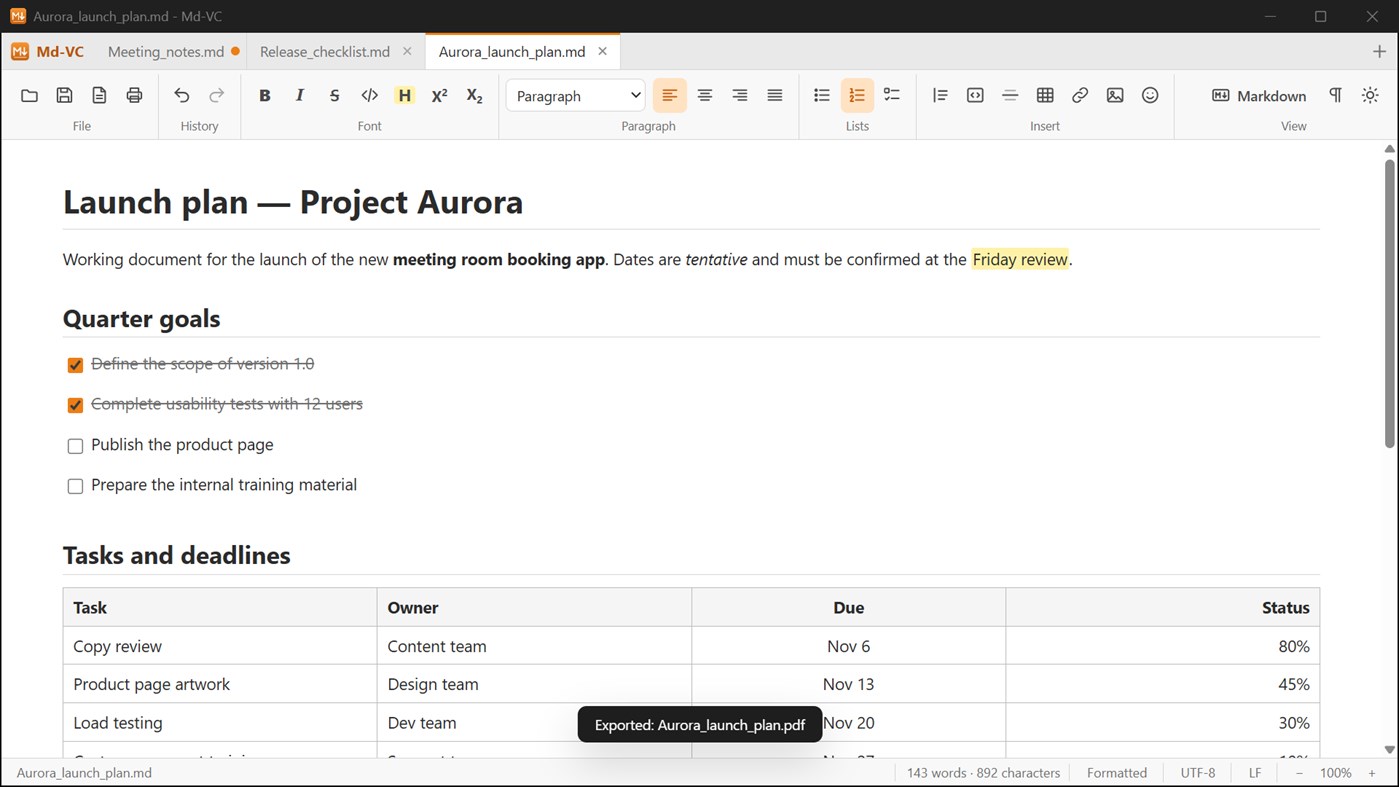Open the Paragraph style dropdown
The image size is (1399, 787).
click(x=576, y=95)
